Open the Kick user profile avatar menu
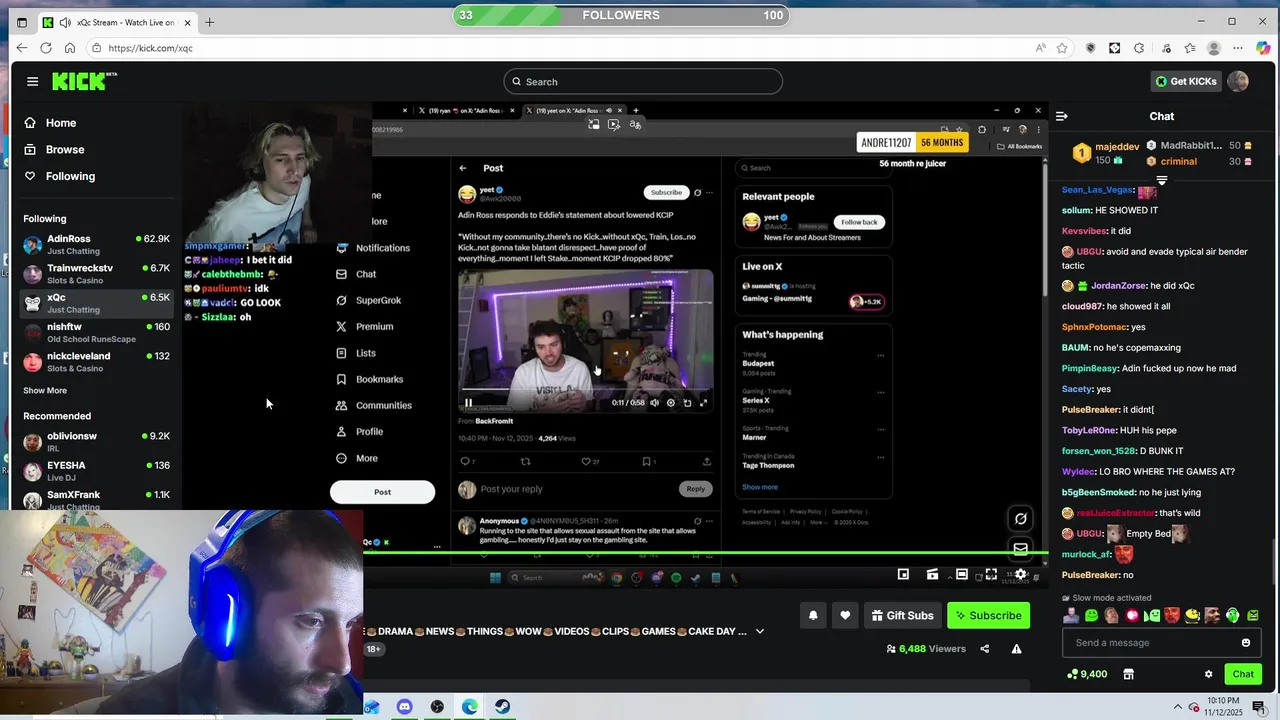 (1238, 81)
